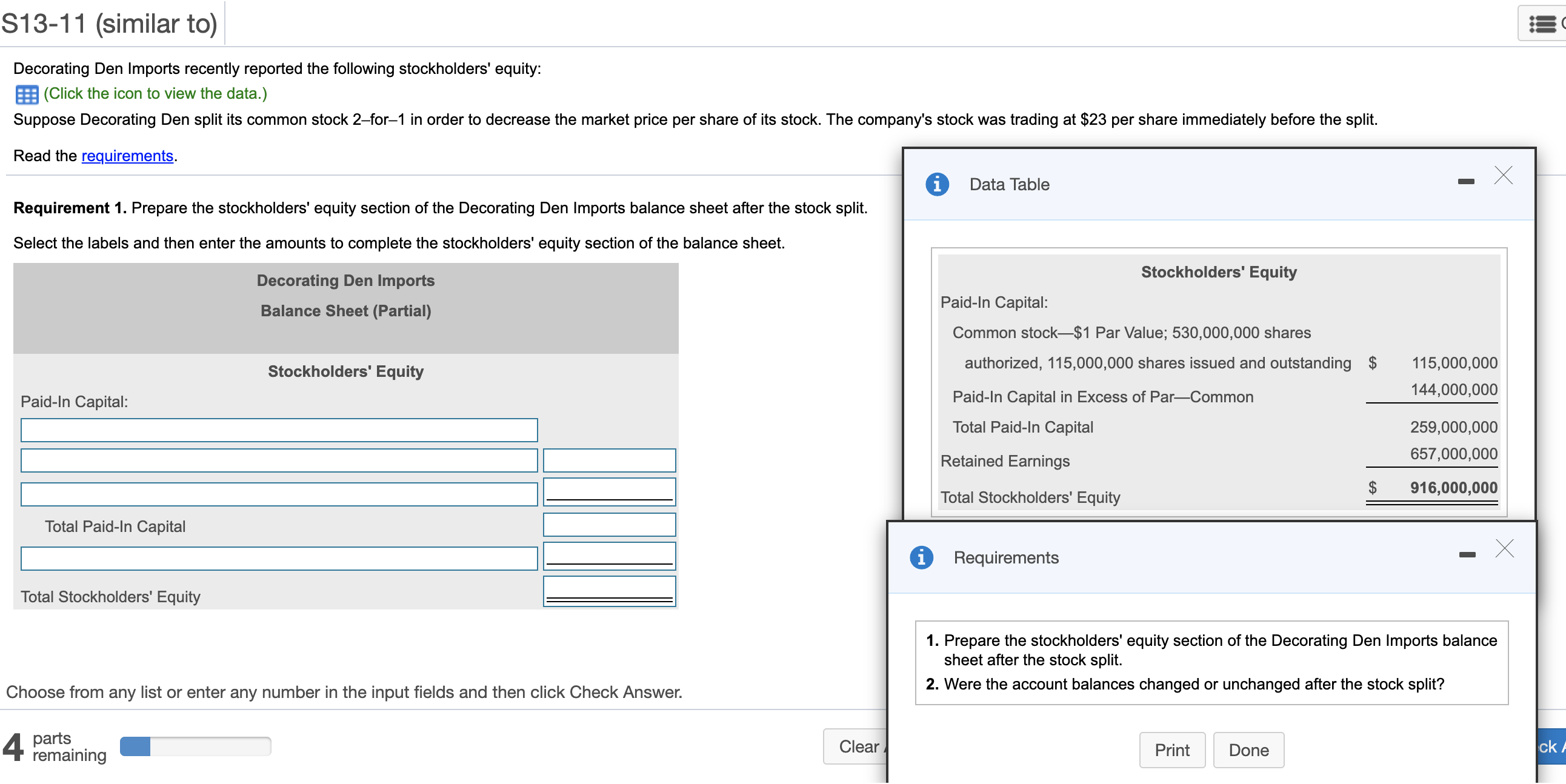Screen dimensions: 1566x784
Task: Click amount field in the second equity row
Action: tap(609, 460)
